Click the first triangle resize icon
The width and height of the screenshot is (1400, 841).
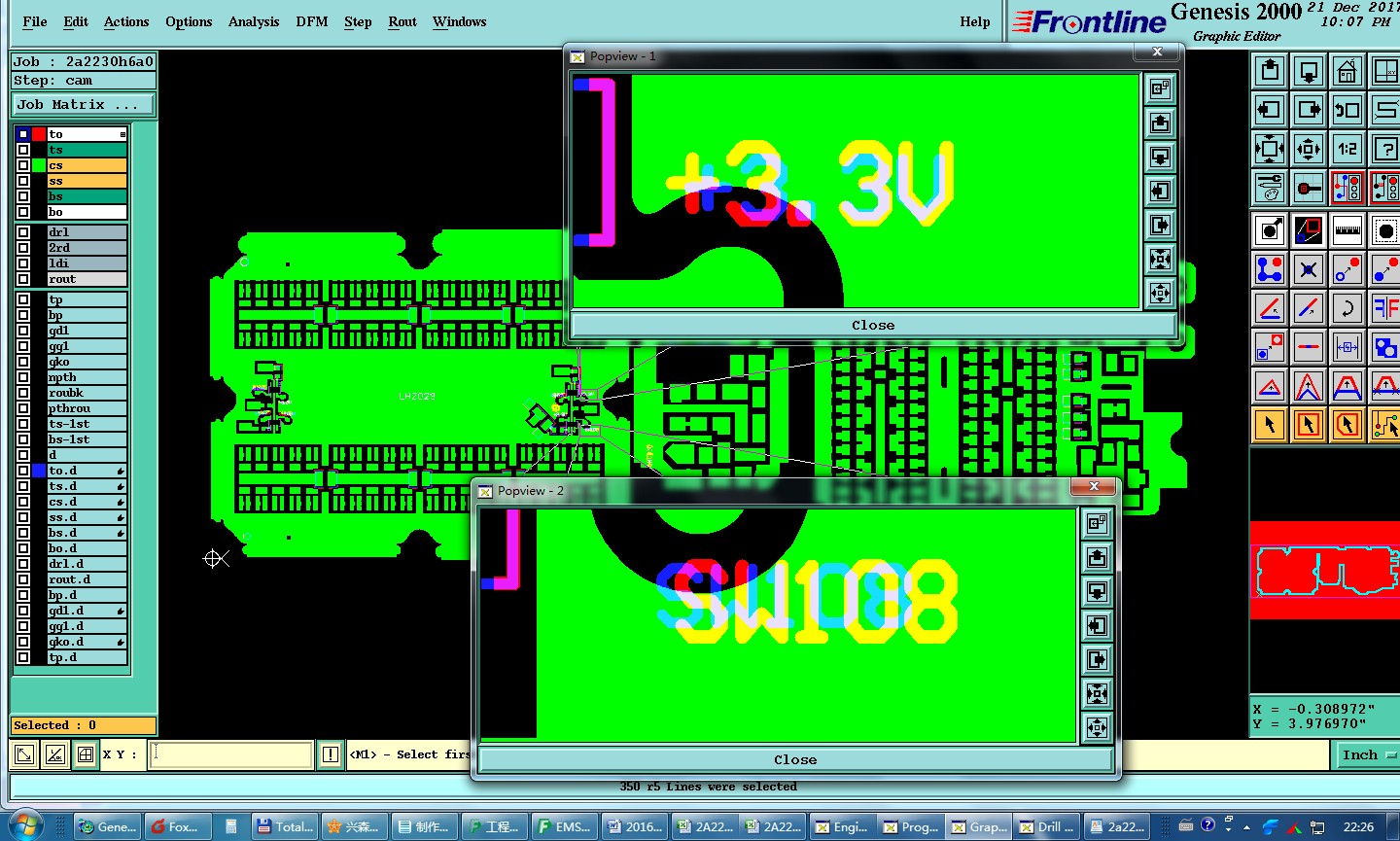[1270, 386]
